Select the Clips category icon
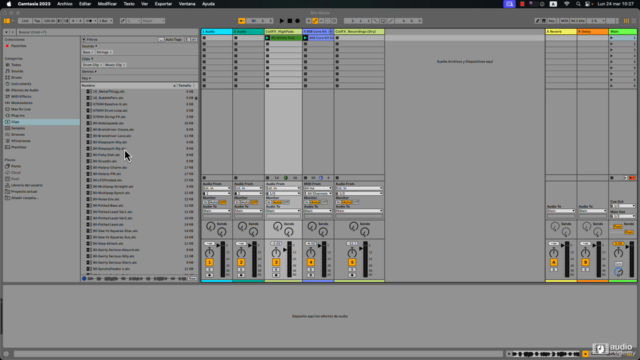 pyautogui.click(x=7, y=122)
